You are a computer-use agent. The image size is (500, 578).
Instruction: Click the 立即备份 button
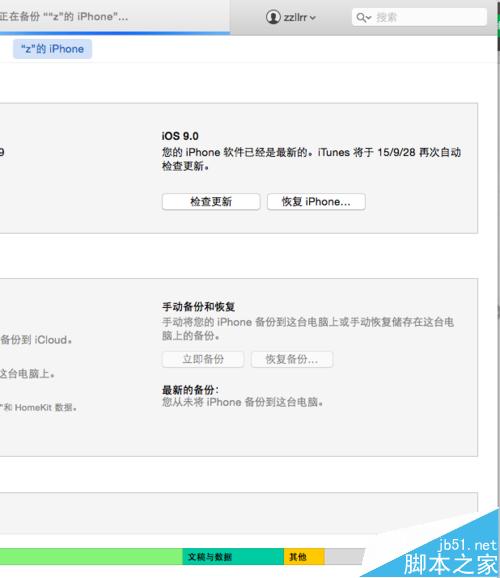coord(203,359)
